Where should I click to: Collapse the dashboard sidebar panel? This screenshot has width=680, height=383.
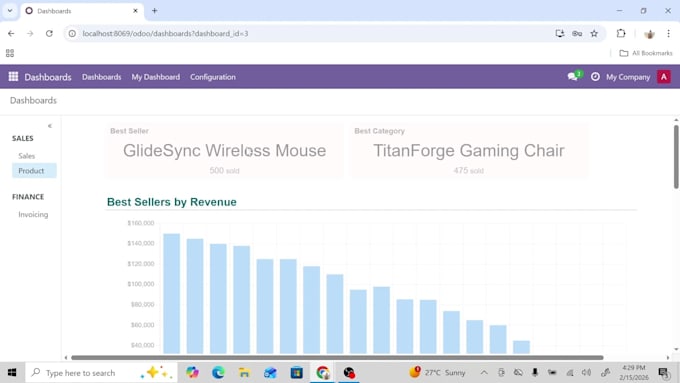point(50,126)
